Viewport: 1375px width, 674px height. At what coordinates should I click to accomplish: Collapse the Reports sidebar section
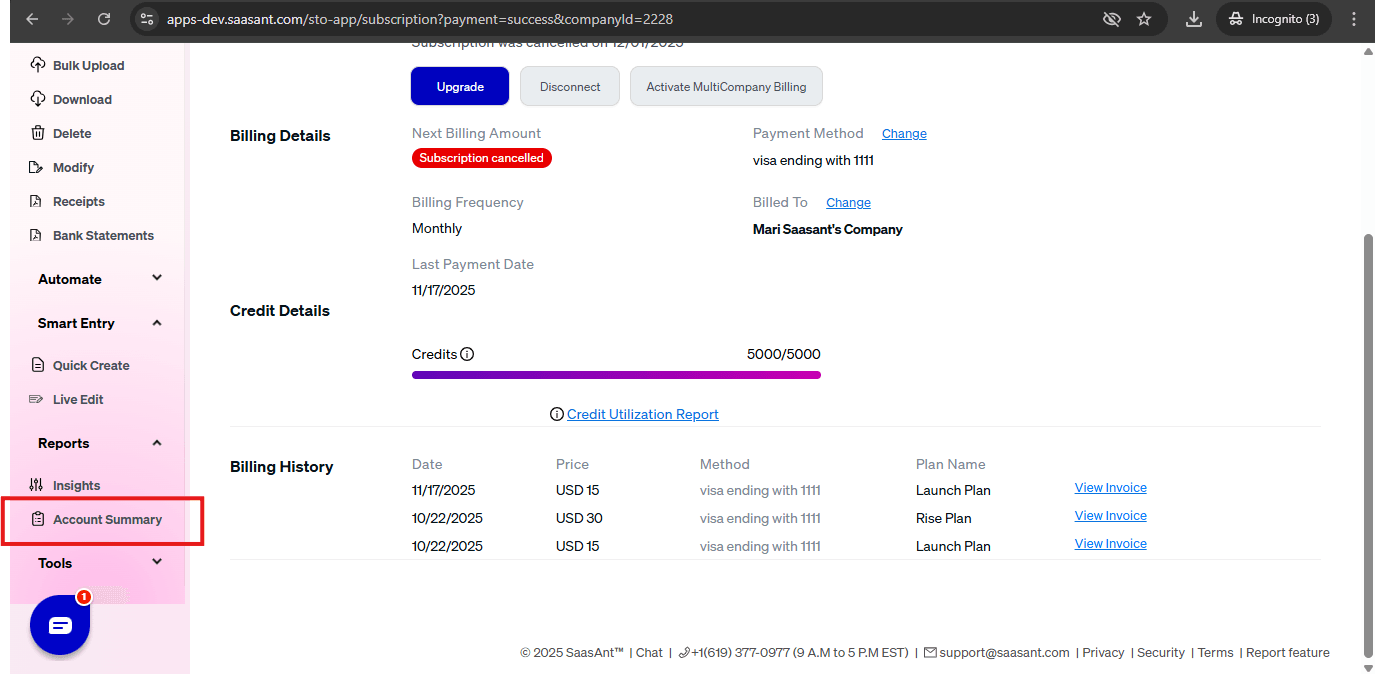(x=157, y=443)
